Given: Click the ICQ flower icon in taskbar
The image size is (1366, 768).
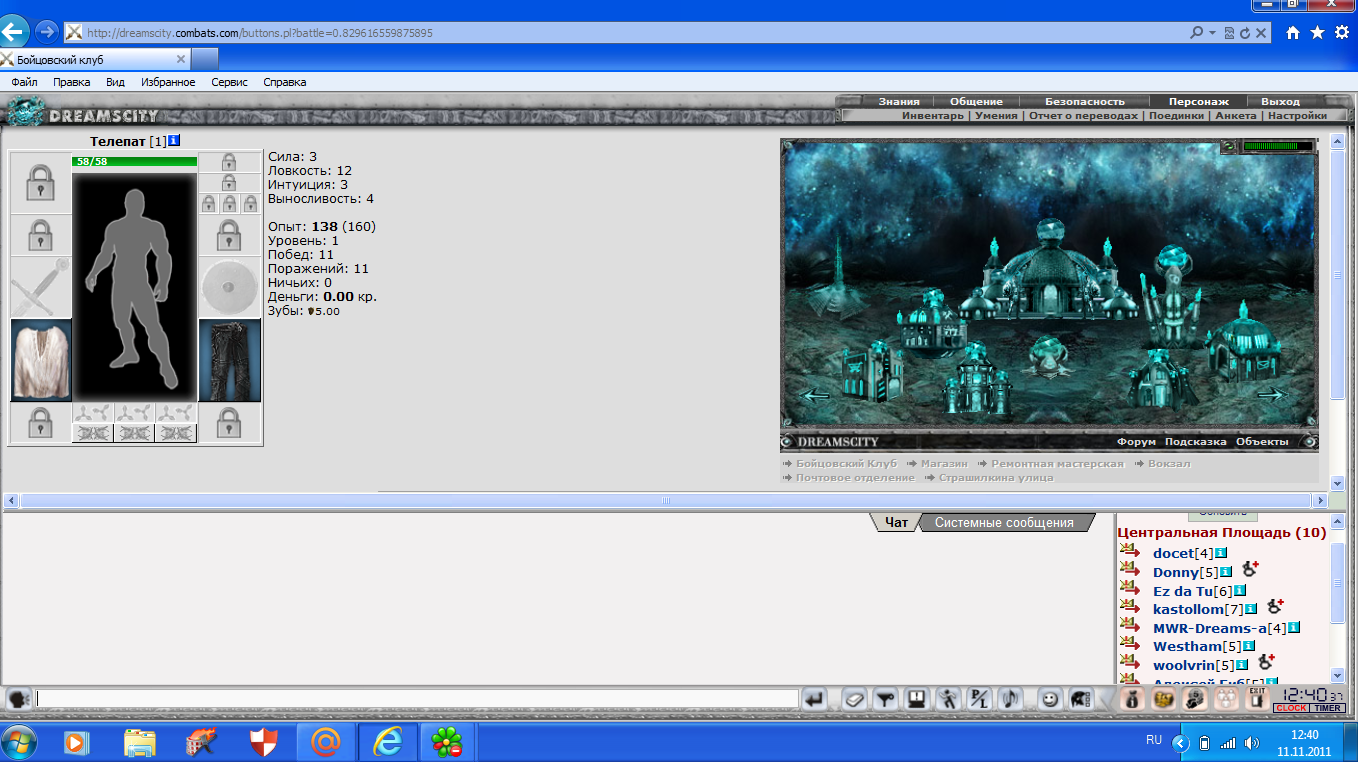Looking at the screenshot, I should point(445,743).
